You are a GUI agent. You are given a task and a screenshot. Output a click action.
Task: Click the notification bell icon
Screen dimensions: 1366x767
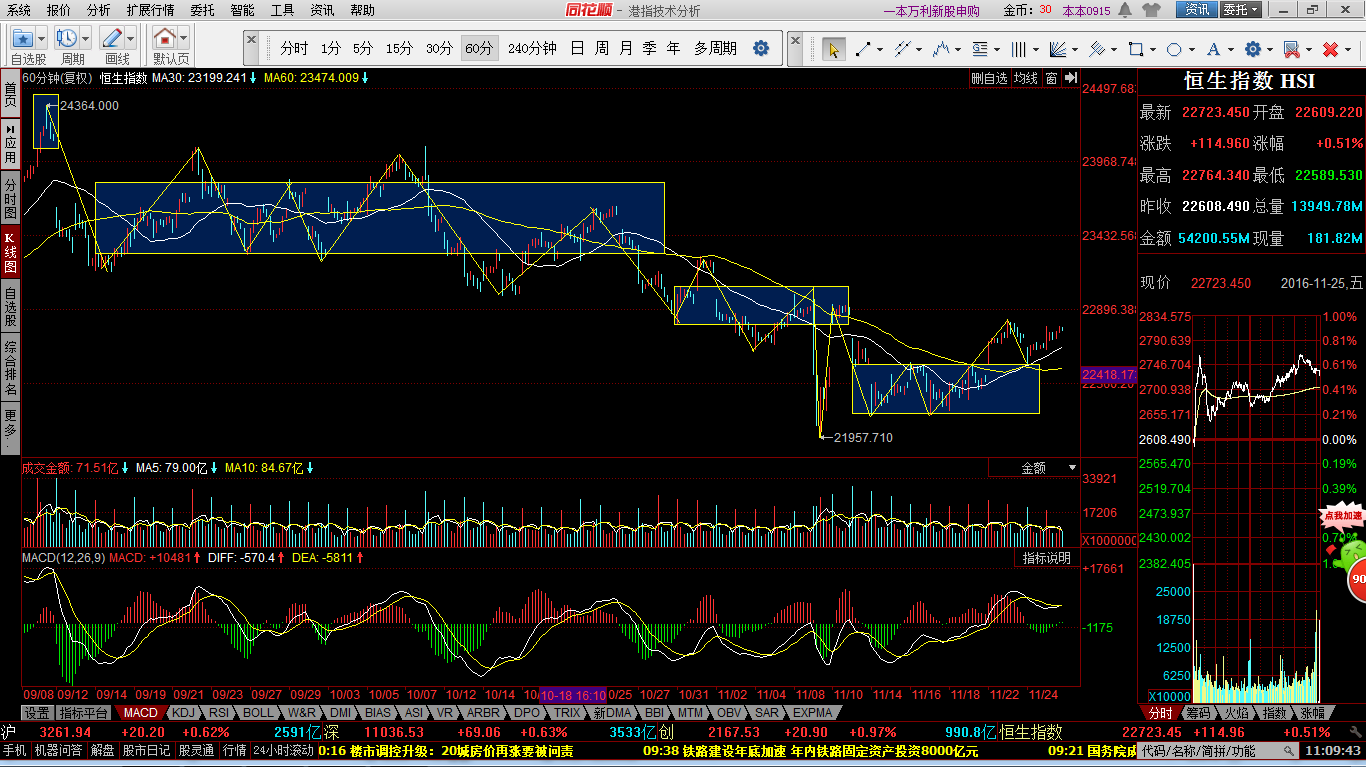coord(1126,10)
